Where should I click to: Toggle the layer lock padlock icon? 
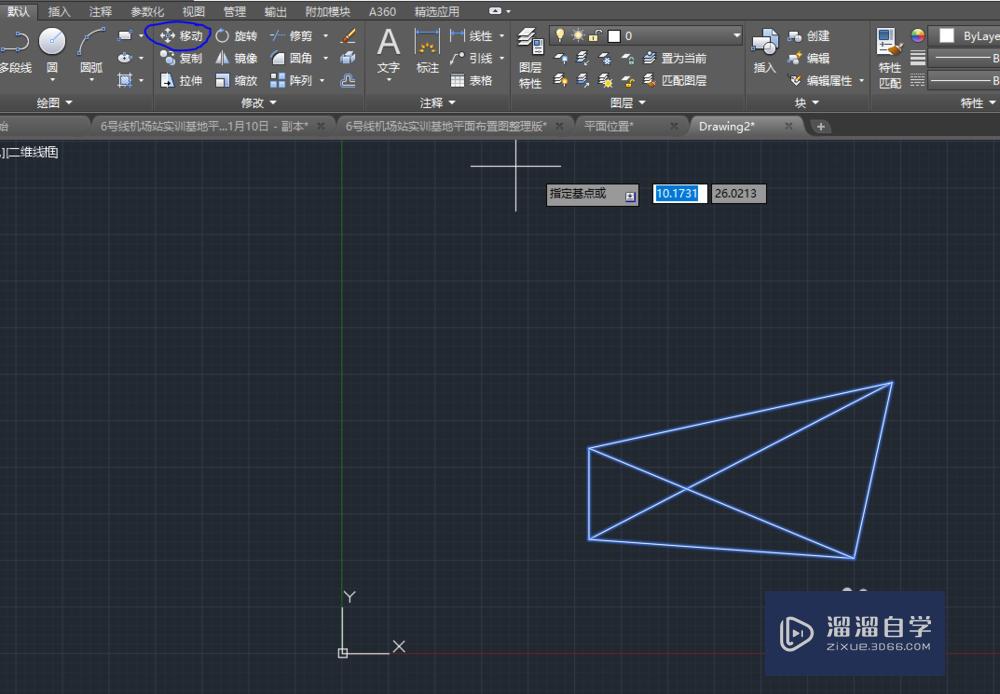pos(594,35)
